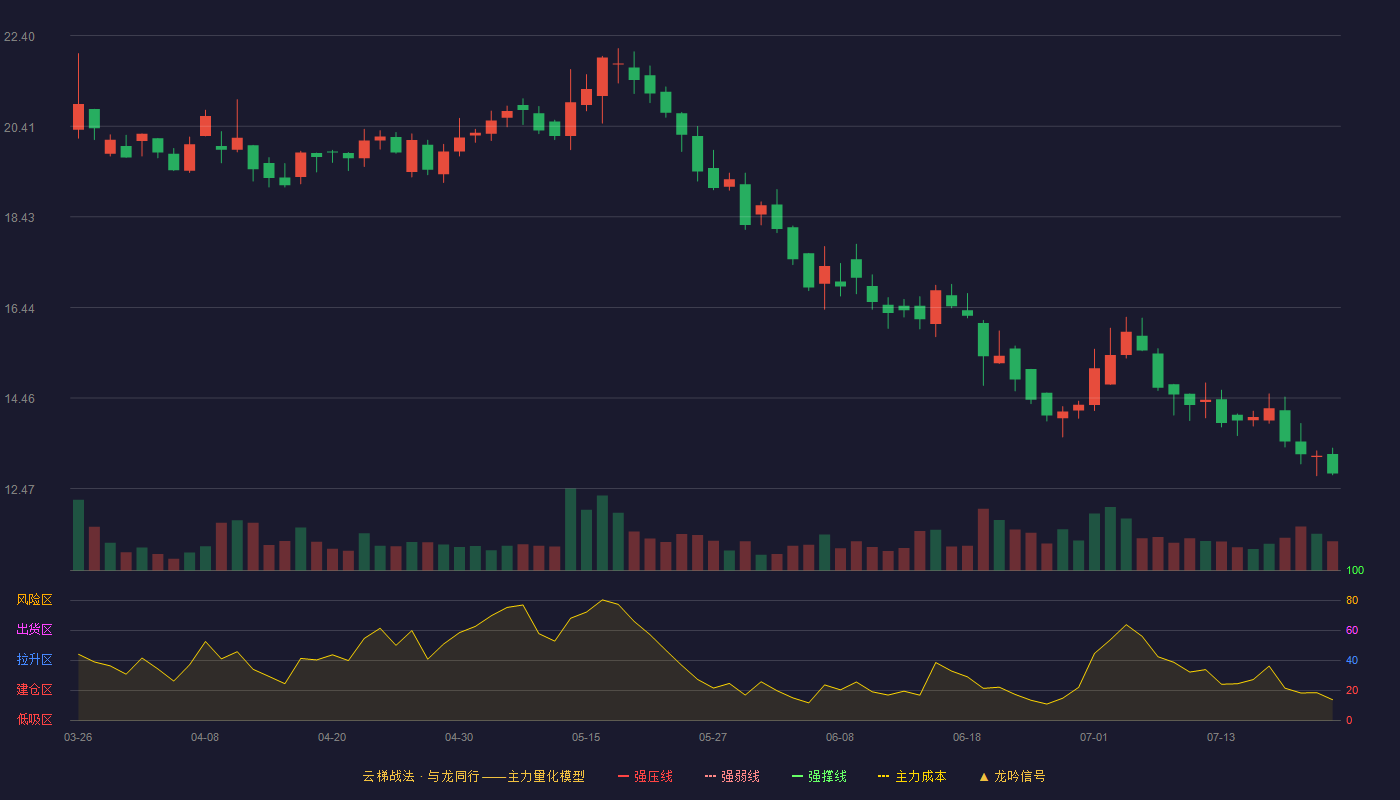
Task: Select the 拉升区 zone label
Action: (x=34, y=660)
